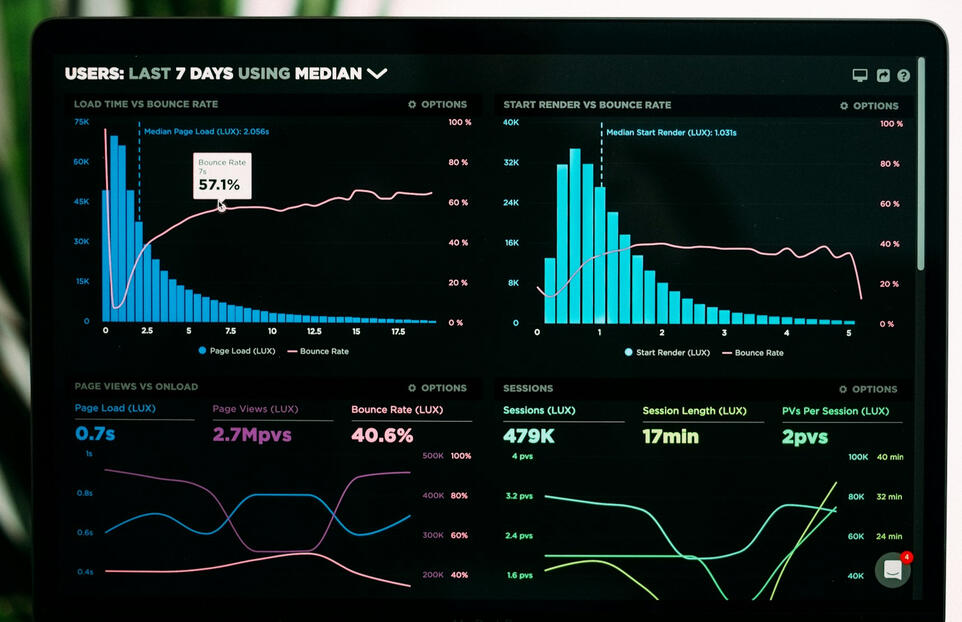
Task: Click the gear icon beside Sessions Options
Action: pyautogui.click(x=843, y=389)
